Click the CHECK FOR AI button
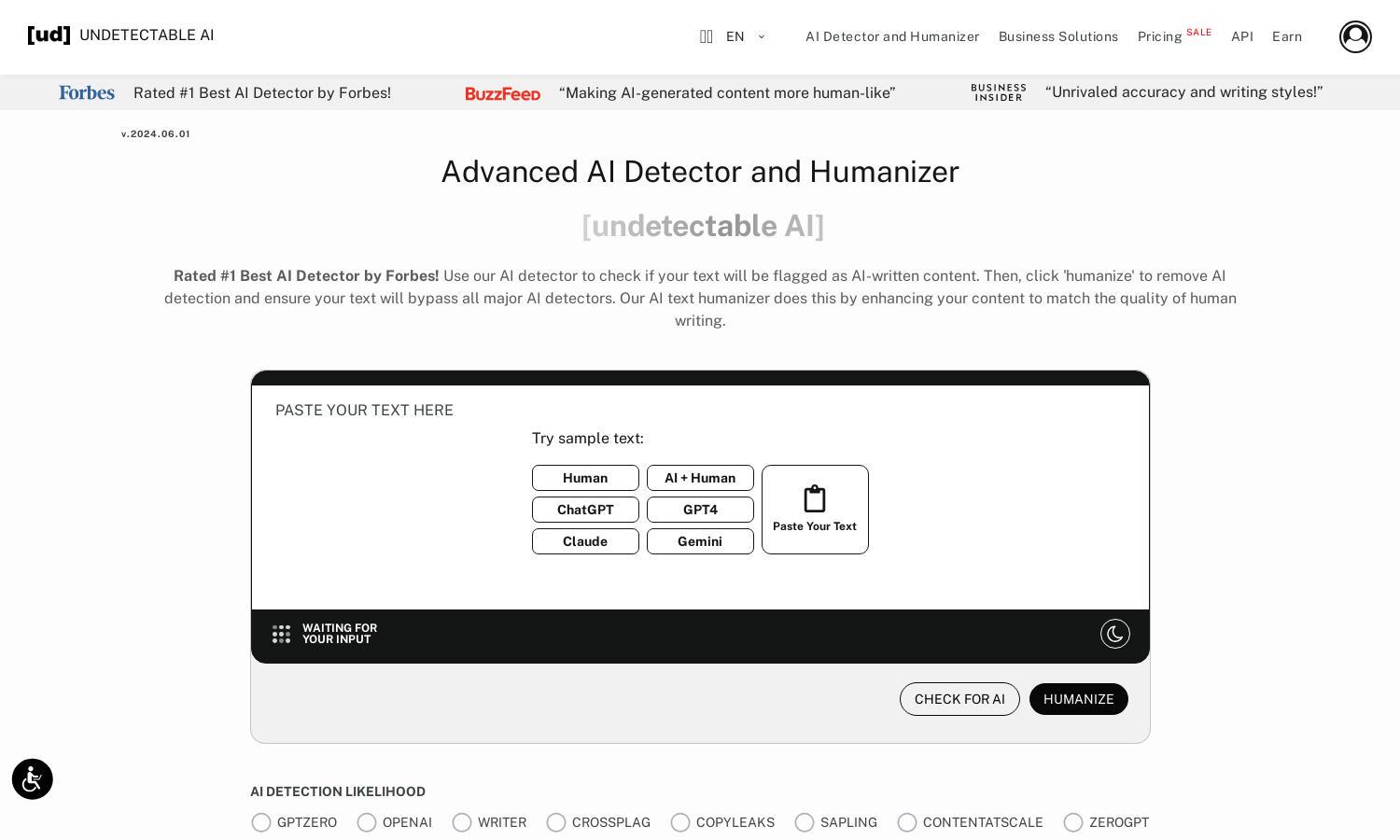 [959, 699]
